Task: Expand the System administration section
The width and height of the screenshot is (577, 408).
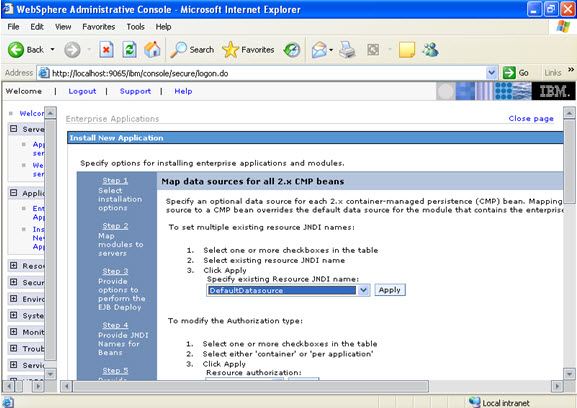Action: (x=14, y=315)
